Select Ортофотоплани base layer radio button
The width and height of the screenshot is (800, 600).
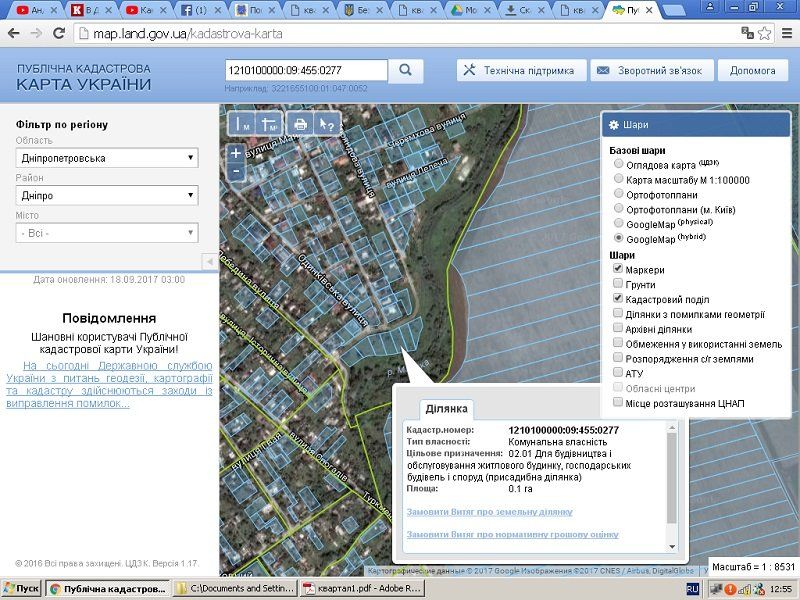(620, 194)
